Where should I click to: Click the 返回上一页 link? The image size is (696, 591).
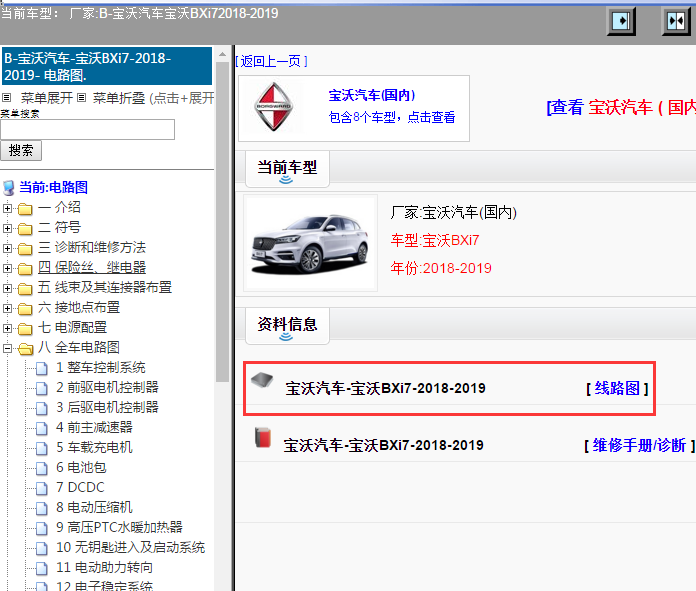(x=272, y=61)
